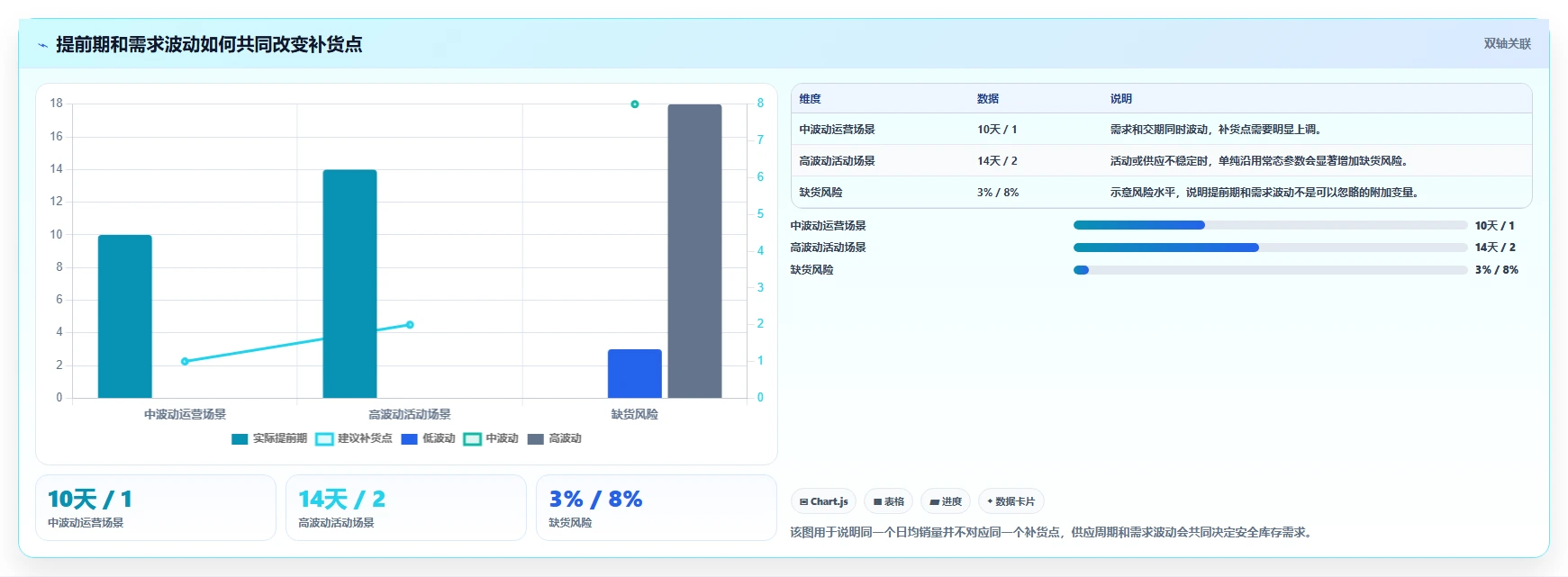Click the 说明 column header
Viewport: 1568px width, 577px height.
tap(1121, 99)
